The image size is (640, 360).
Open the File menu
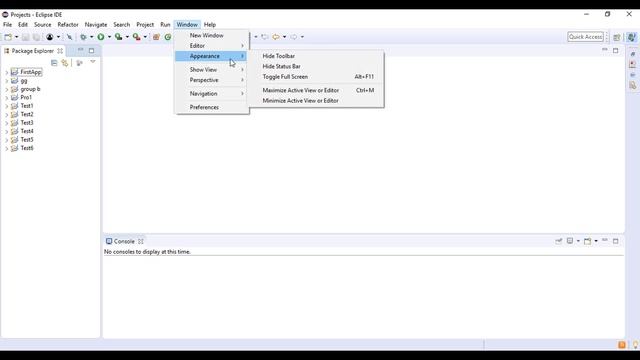pyautogui.click(x=7, y=24)
